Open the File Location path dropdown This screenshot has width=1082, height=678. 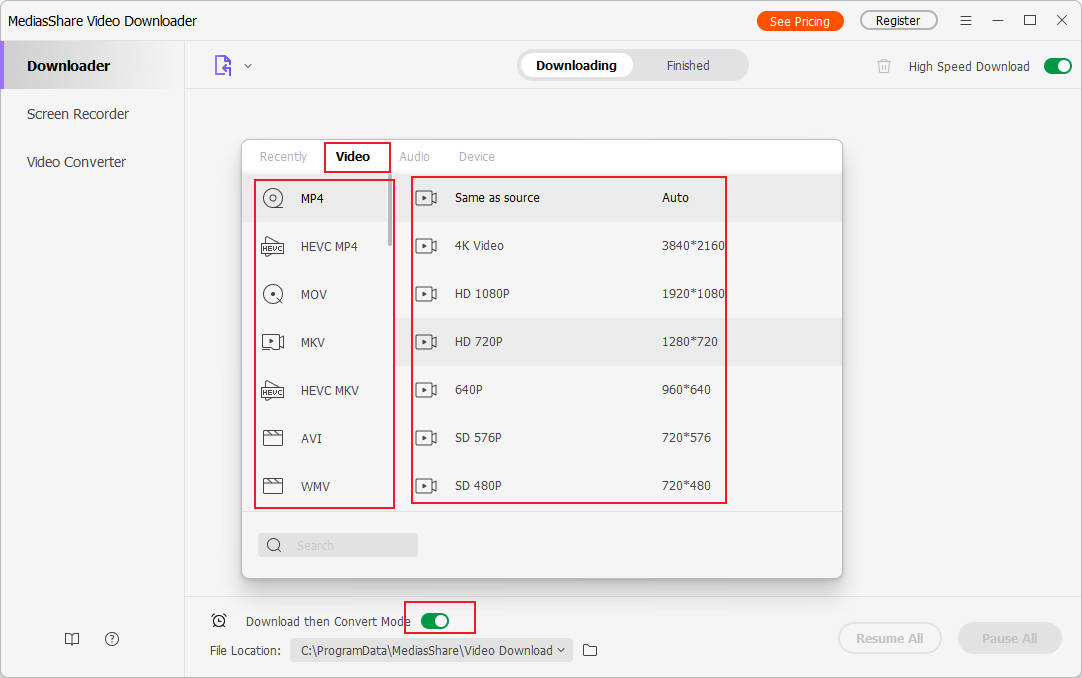tap(431, 650)
